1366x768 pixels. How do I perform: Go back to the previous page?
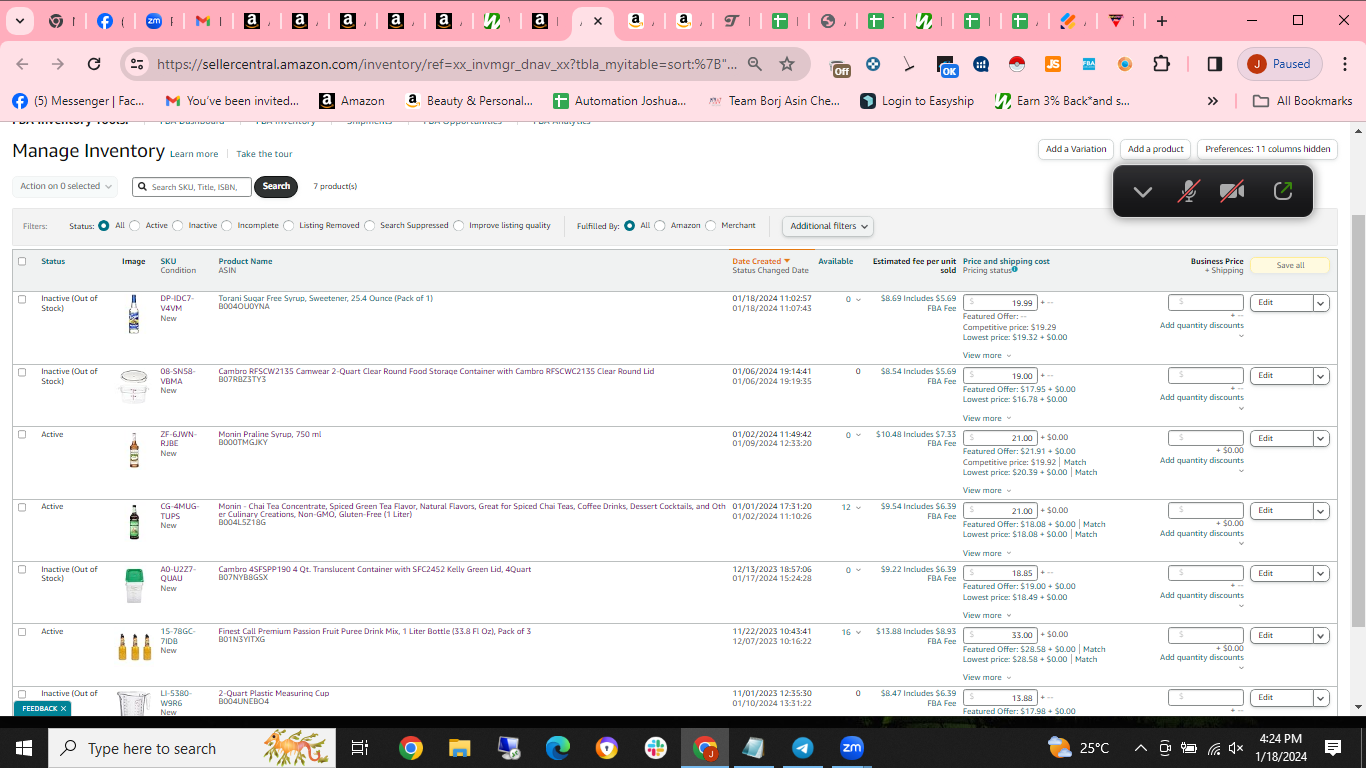tap(22, 64)
